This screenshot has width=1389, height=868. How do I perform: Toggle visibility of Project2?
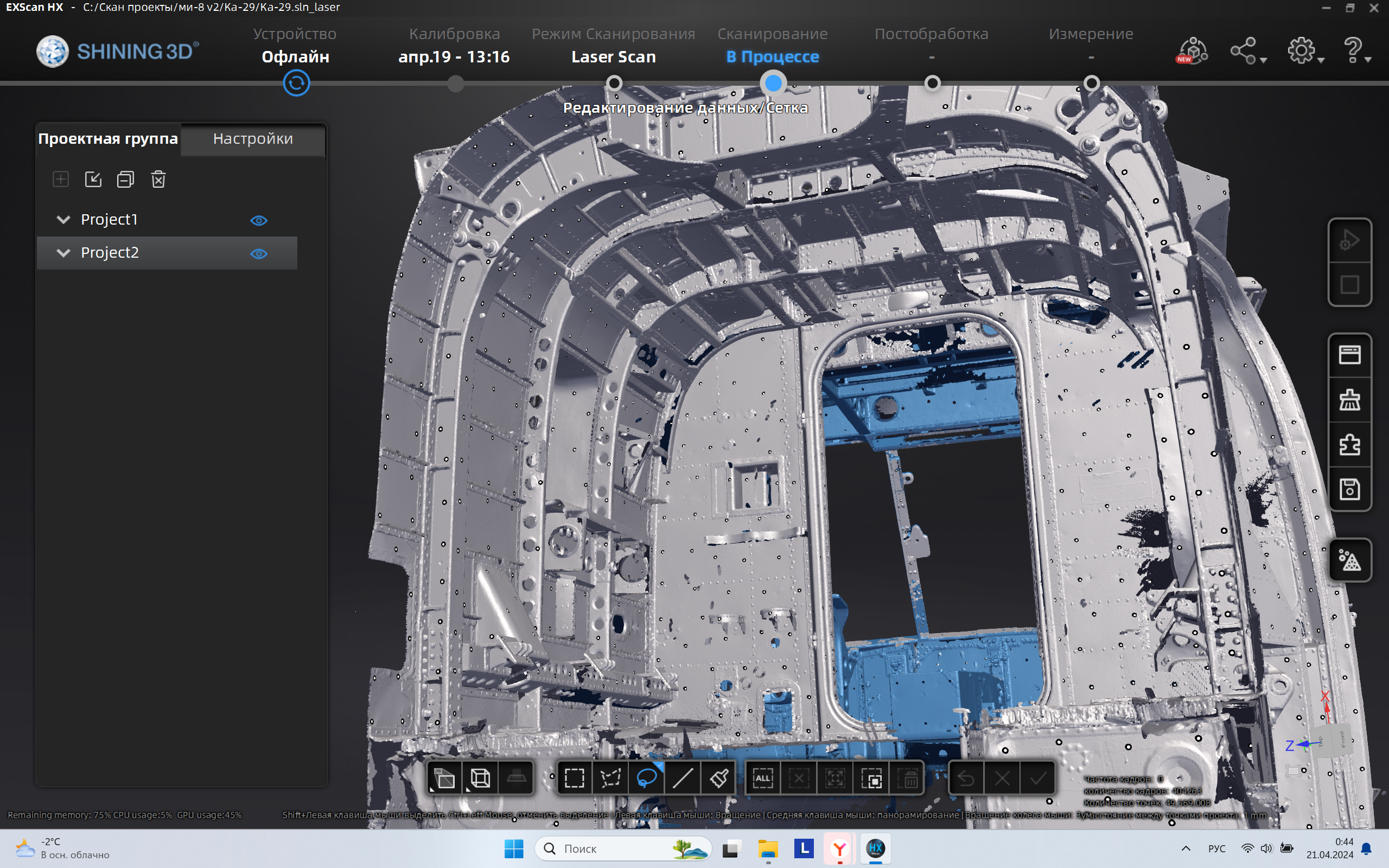259,254
